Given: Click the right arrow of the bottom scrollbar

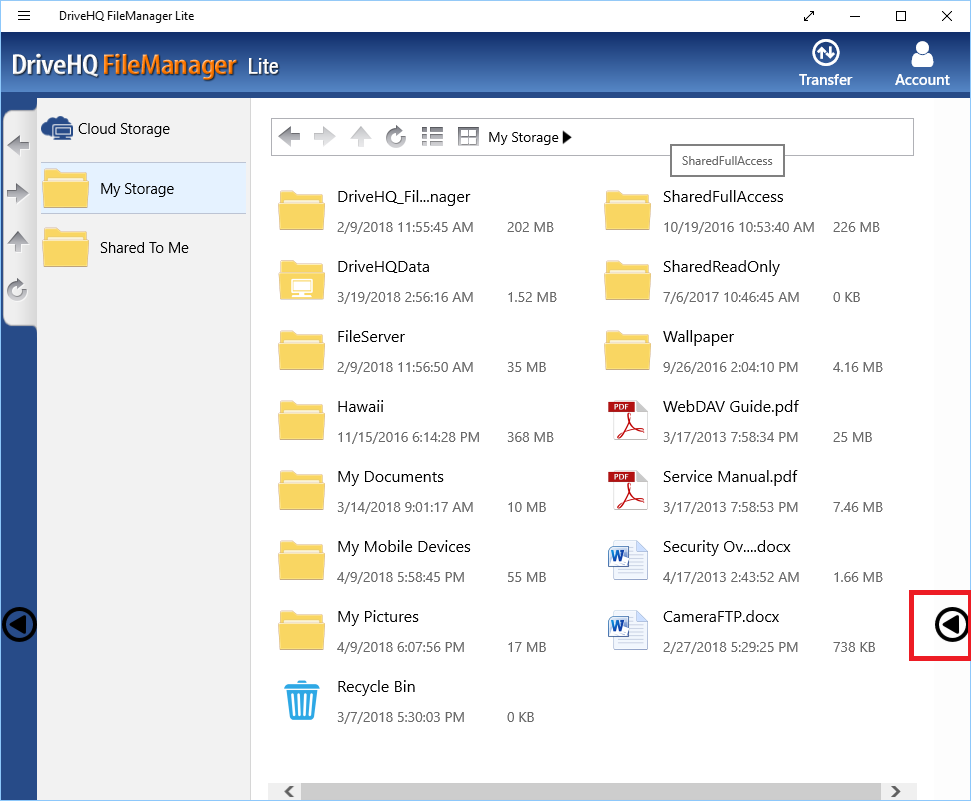Looking at the screenshot, I should tap(897, 791).
